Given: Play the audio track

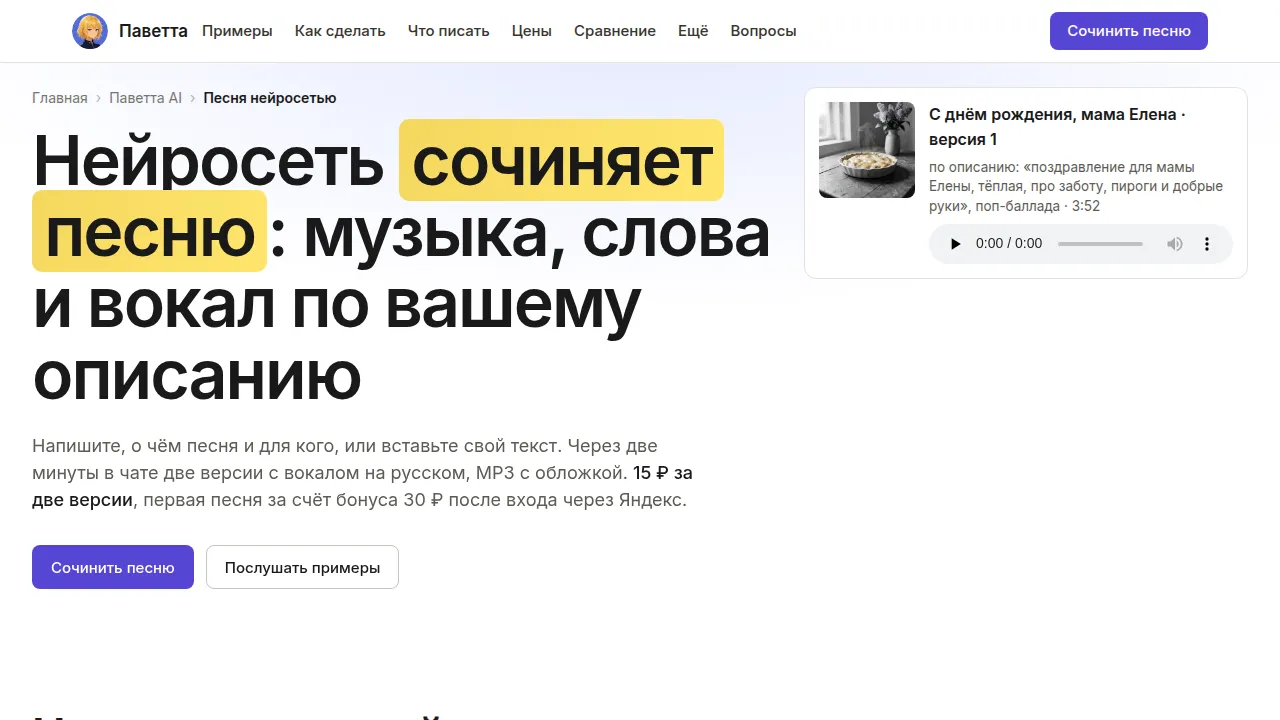Looking at the screenshot, I should [x=955, y=244].
